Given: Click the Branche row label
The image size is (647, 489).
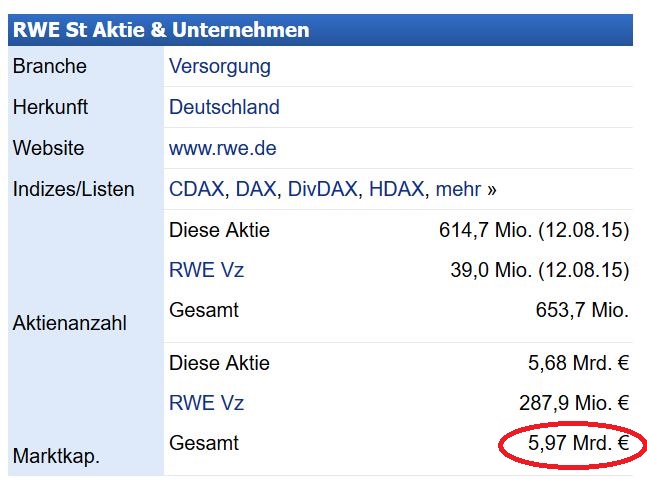Looking at the screenshot, I should tap(49, 67).
